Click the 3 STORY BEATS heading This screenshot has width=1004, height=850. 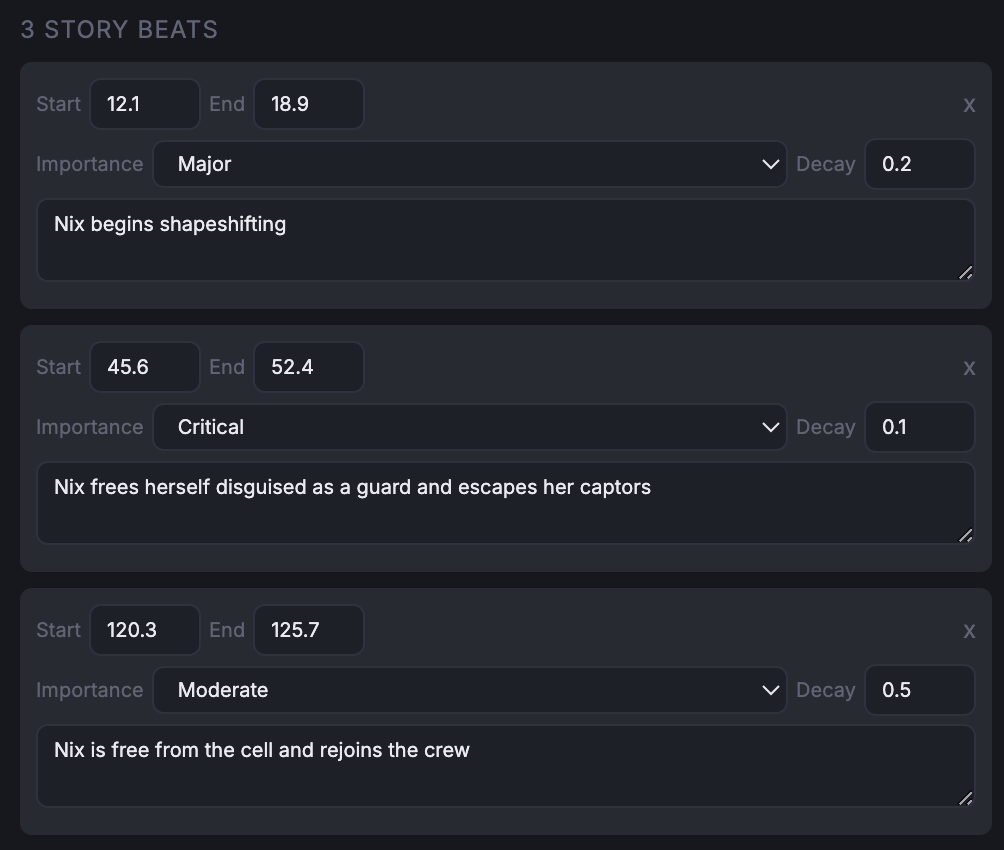click(119, 29)
